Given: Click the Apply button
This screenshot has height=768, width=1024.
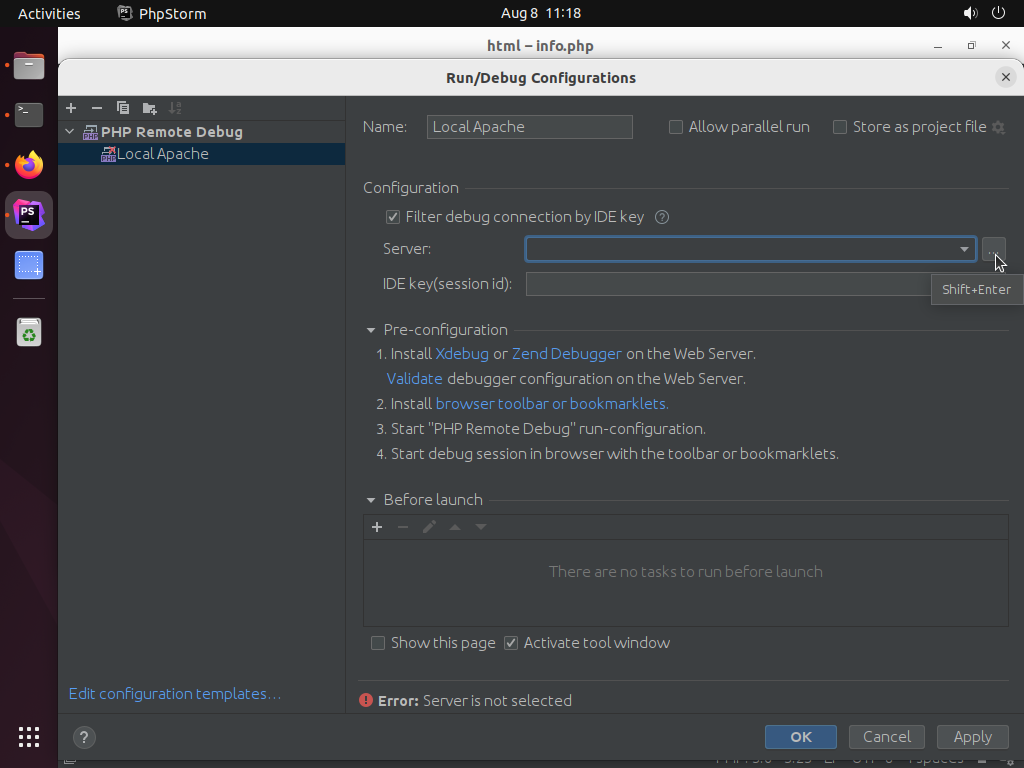Looking at the screenshot, I should pos(972,737).
